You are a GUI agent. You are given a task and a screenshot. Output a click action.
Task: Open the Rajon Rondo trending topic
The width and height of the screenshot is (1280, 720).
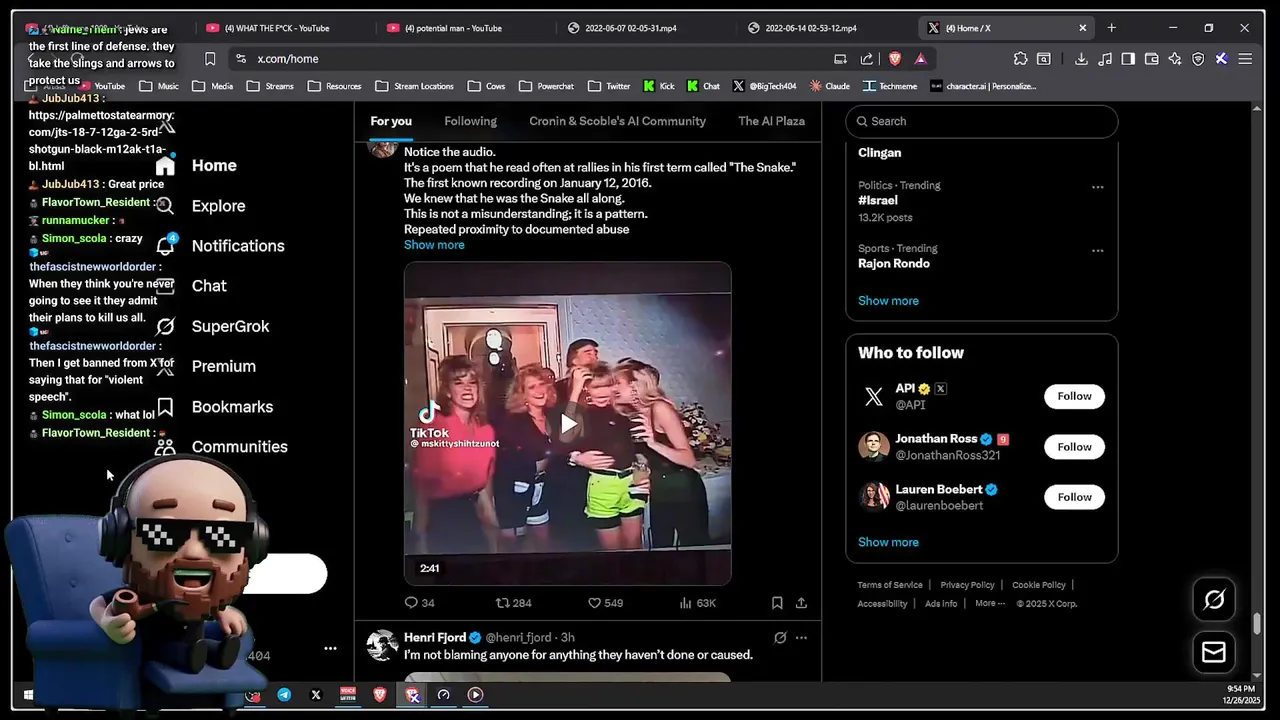click(894, 264)
